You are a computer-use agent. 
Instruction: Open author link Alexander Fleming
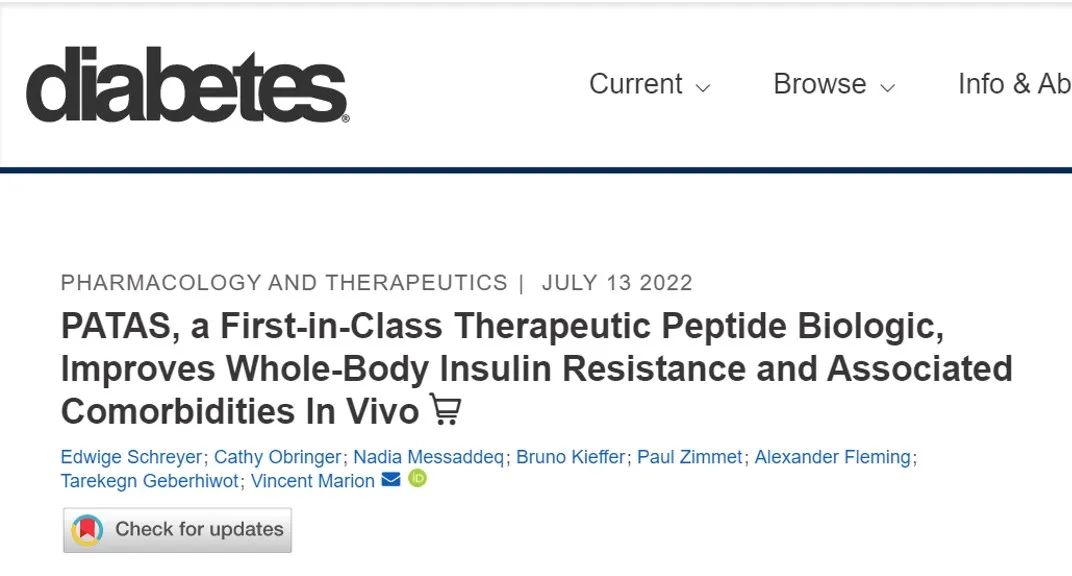click(x=832, y=457)
